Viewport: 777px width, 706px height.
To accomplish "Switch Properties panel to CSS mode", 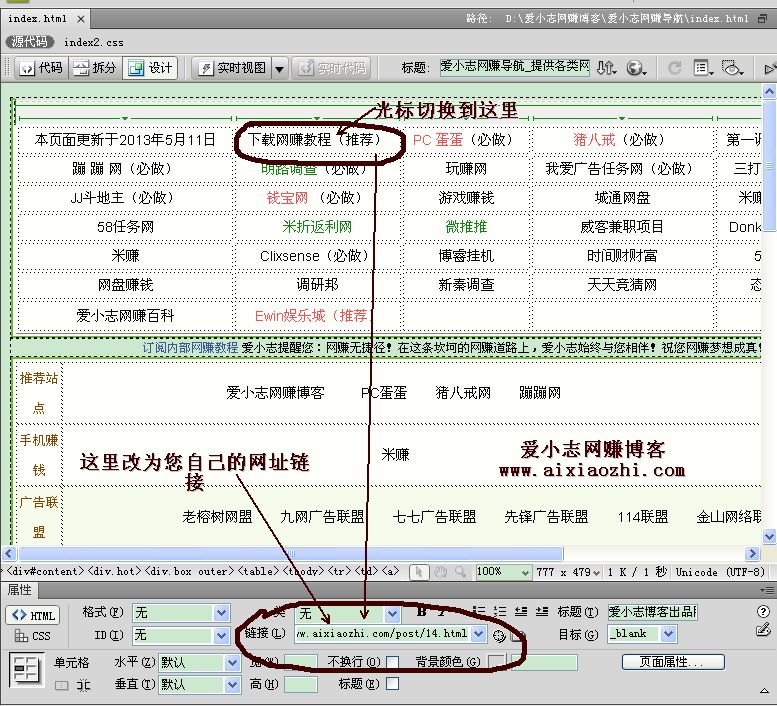I will [x=33, y=636].
